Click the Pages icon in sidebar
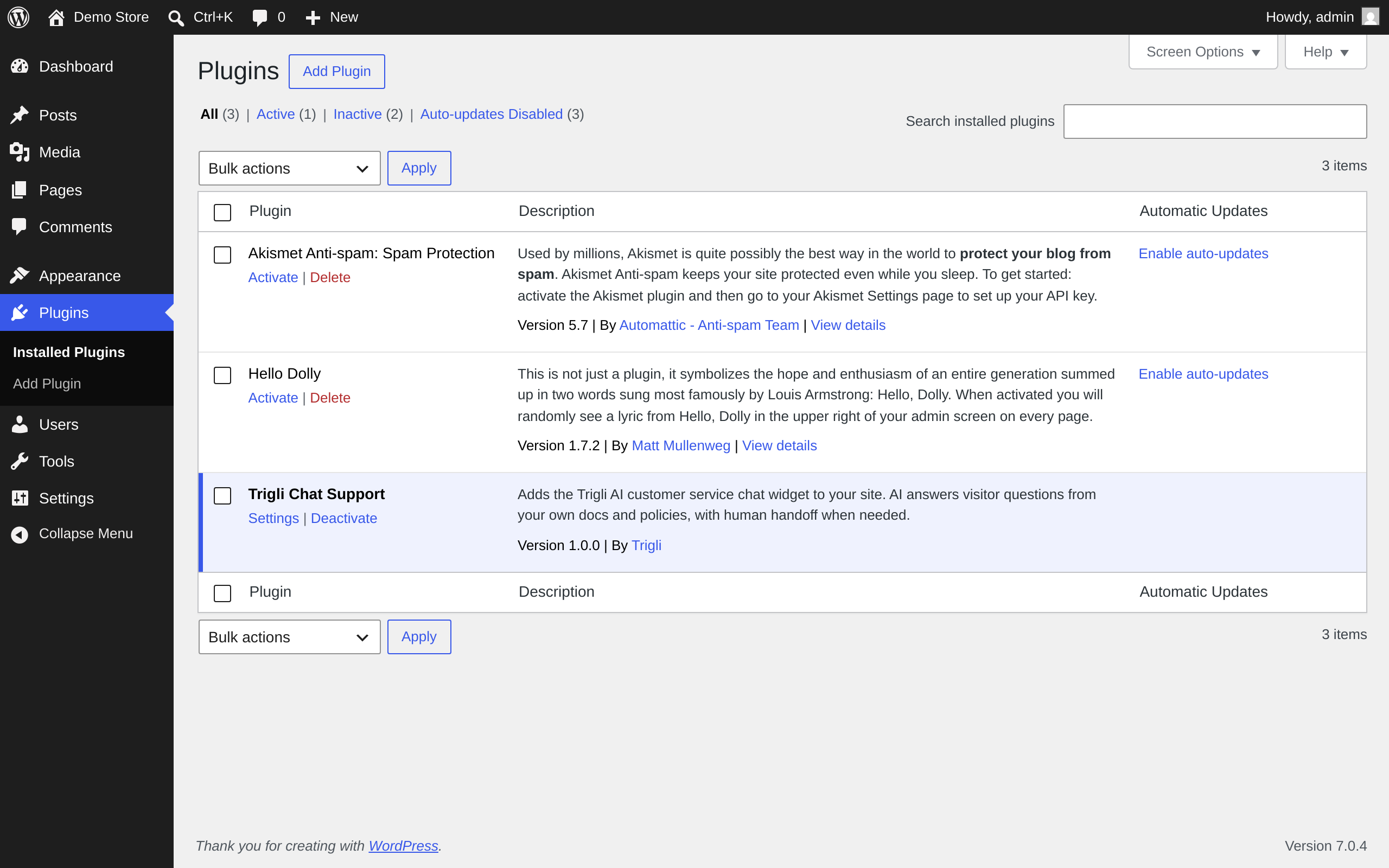 click(x=20, y=190)
